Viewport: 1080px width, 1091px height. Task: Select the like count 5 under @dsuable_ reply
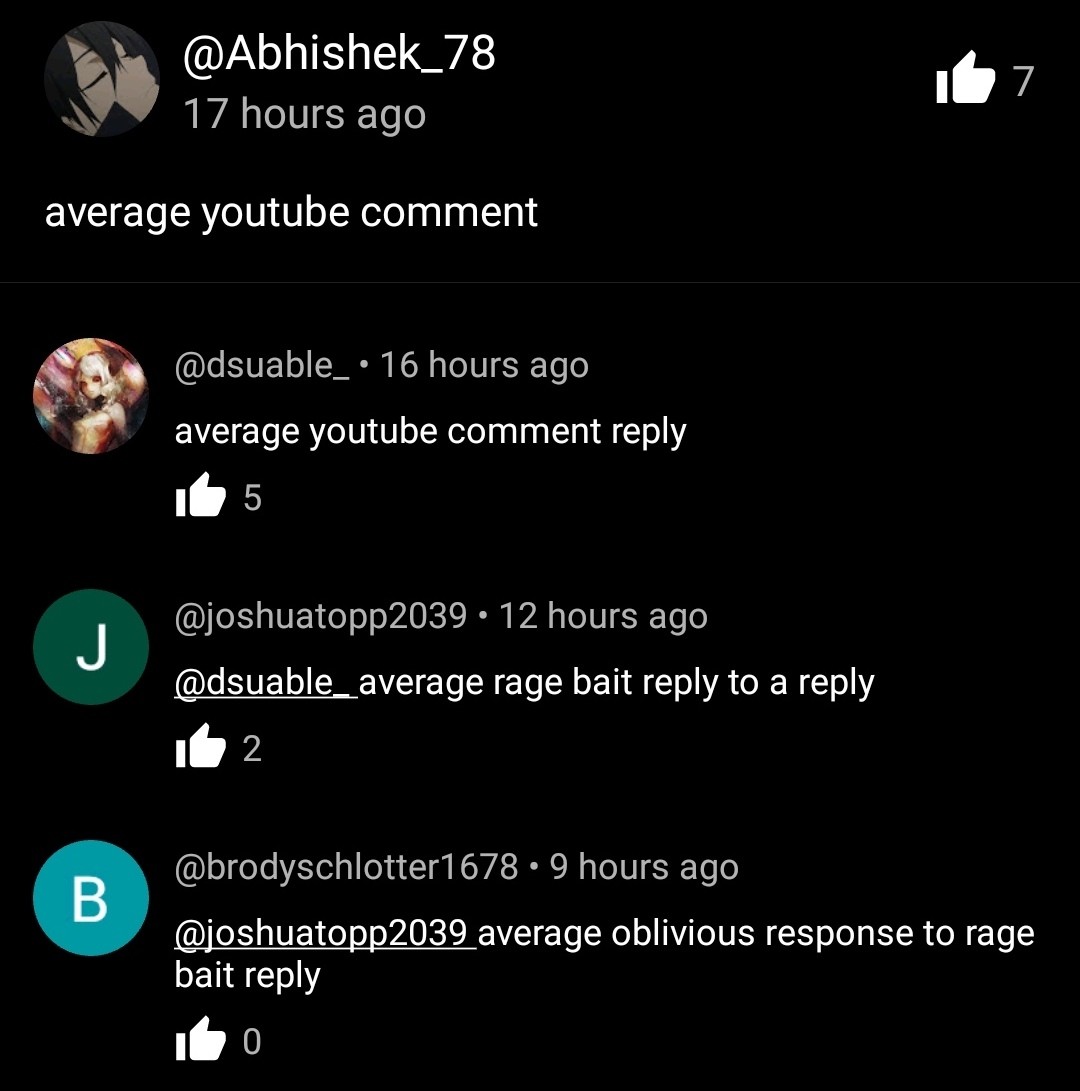[x=252, y=498]
